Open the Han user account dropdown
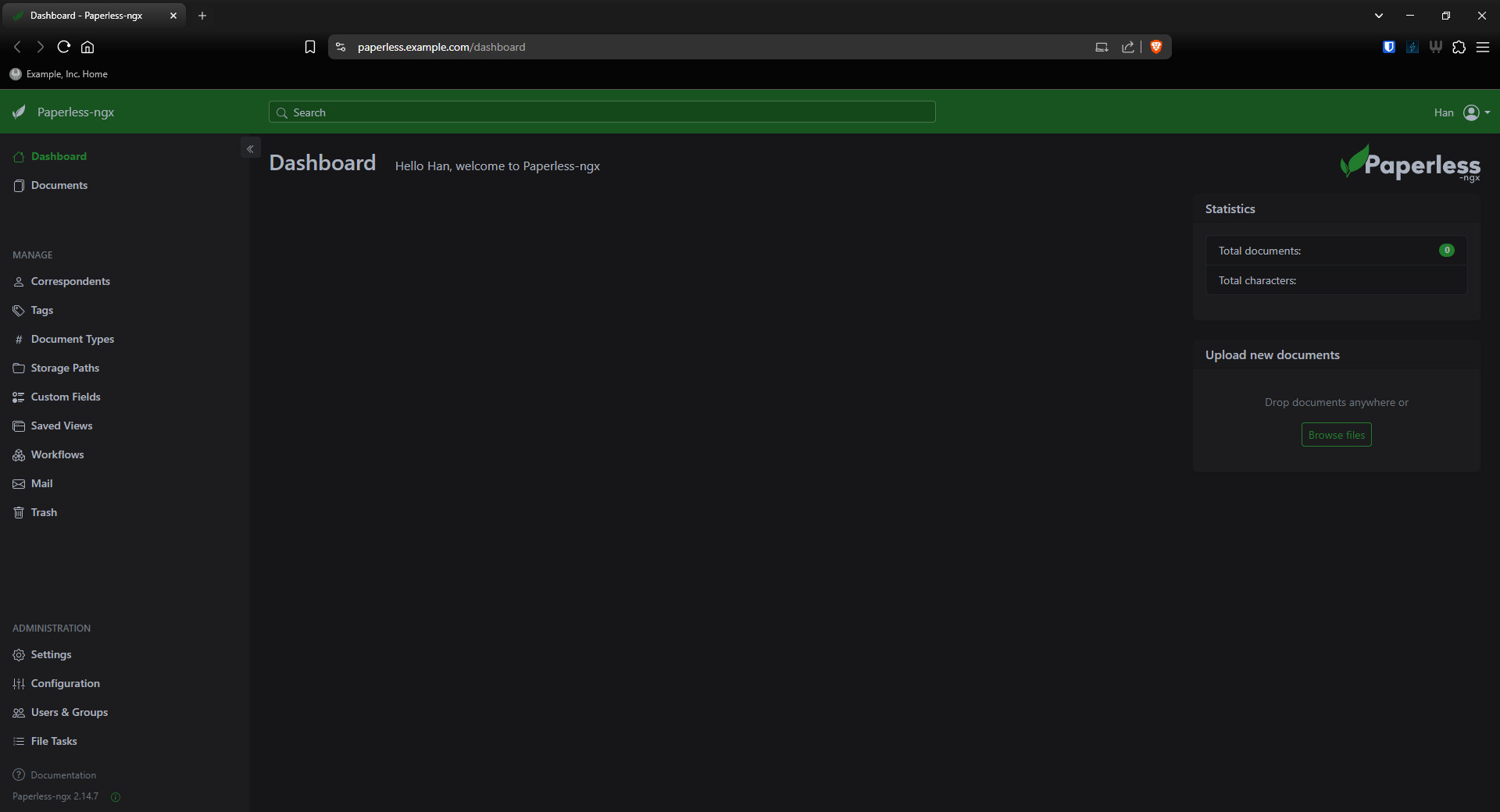The image size is (1500, 812). click(x=1462, y=112)
